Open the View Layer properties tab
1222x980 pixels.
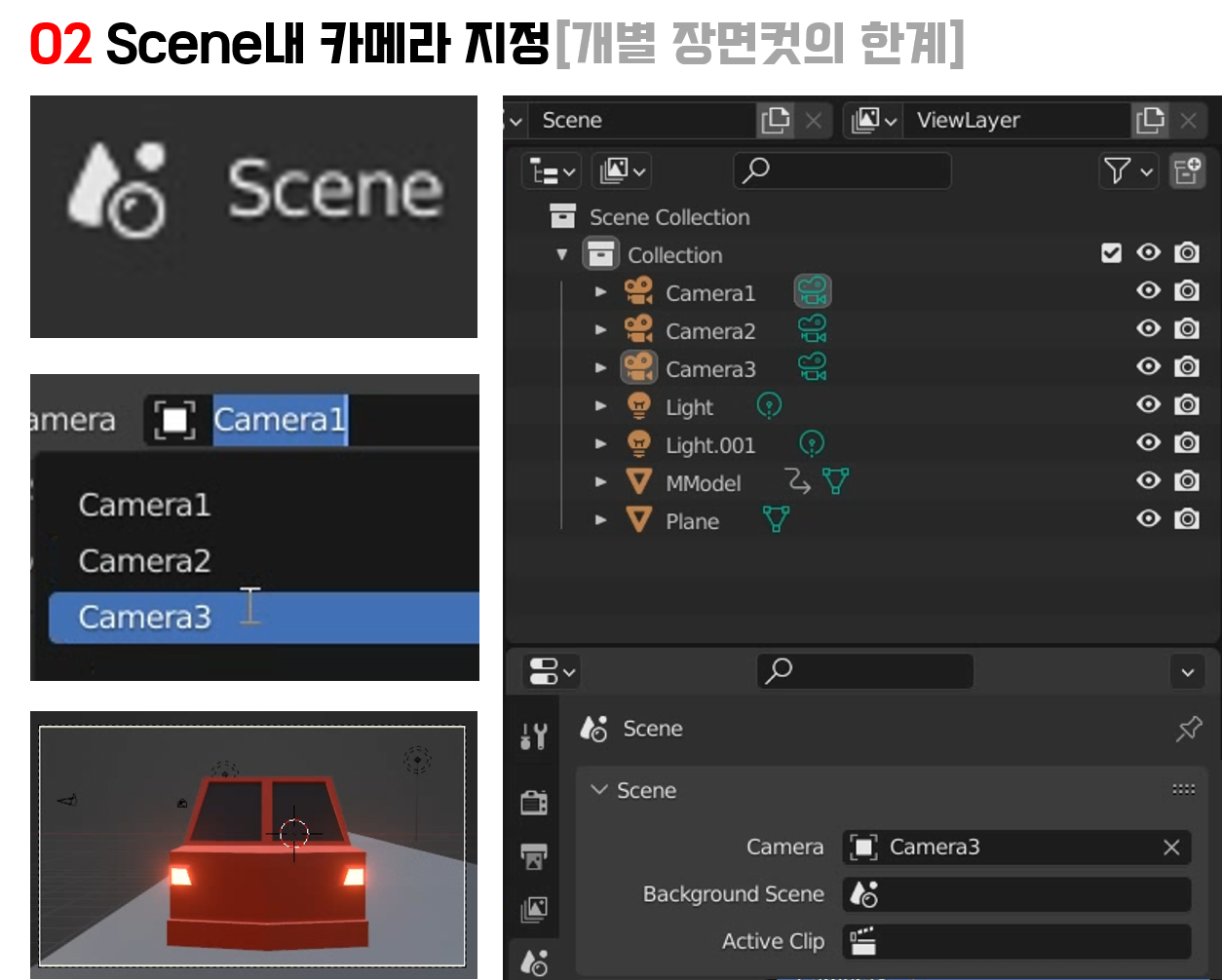(x=533, y=909)
